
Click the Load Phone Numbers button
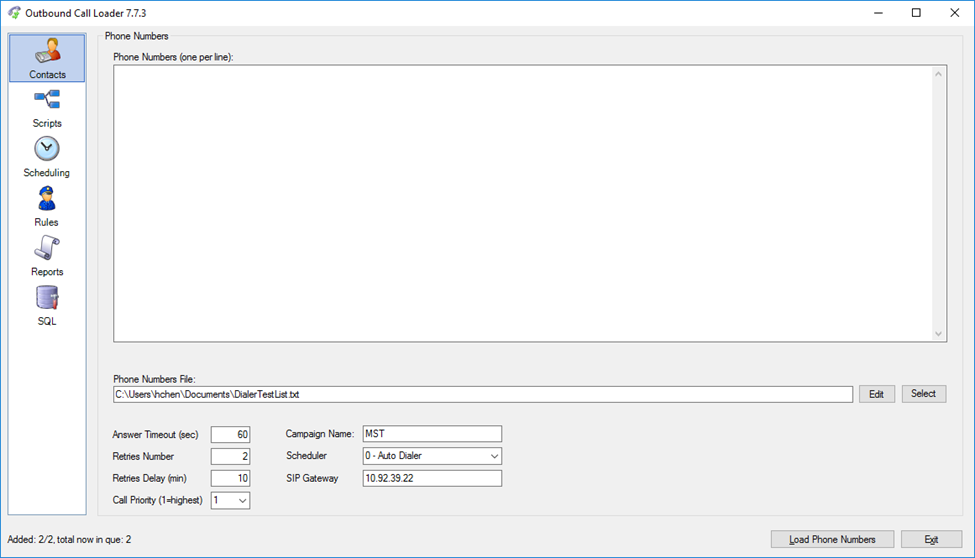(x=832, y=540)
